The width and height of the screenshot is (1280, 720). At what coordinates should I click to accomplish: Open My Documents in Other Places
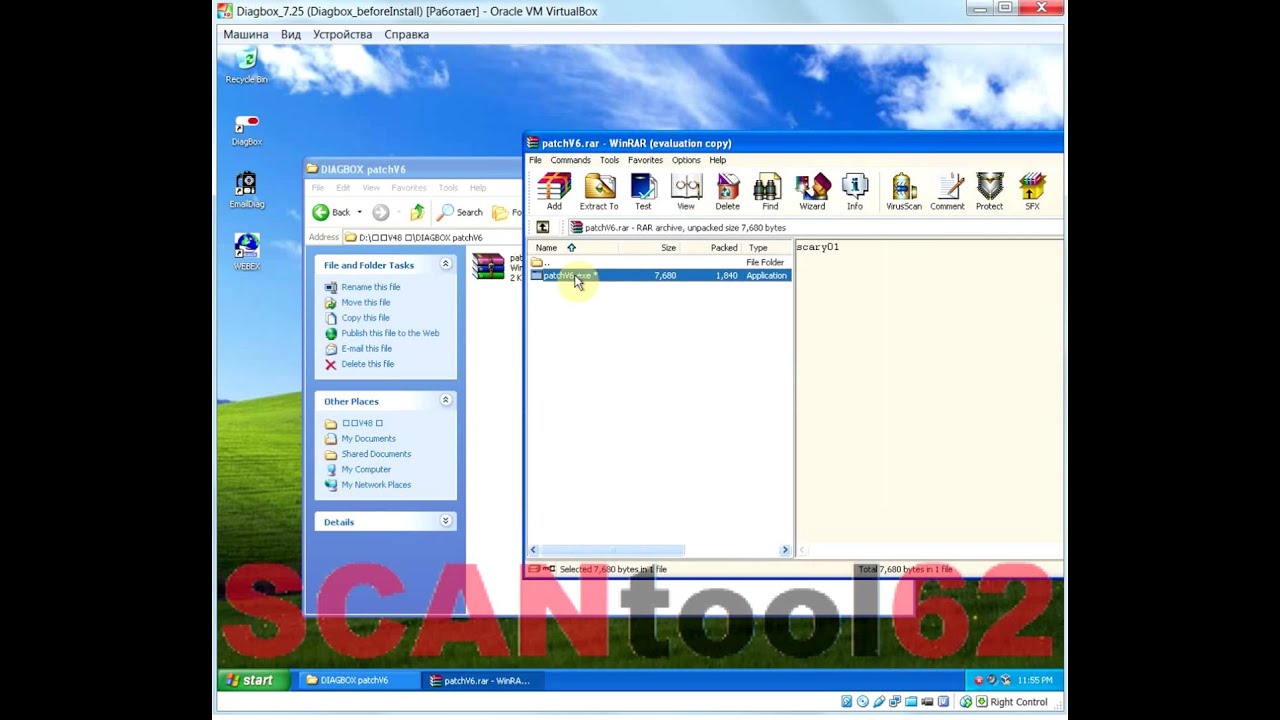tap(368, 438)
